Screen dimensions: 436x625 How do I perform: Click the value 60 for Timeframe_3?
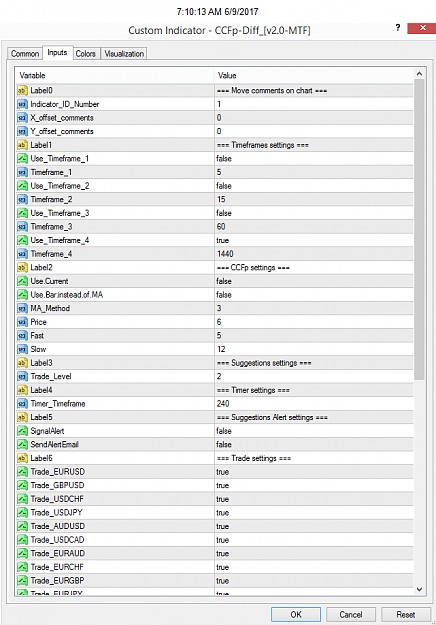[221, 226]
